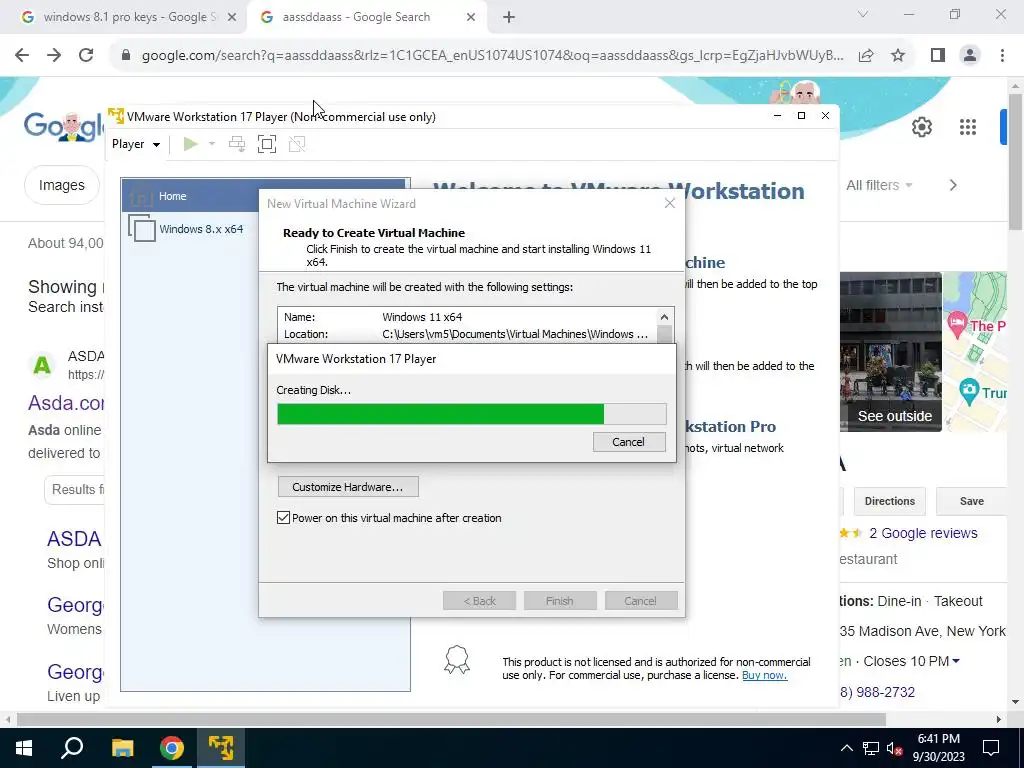Viewport: 1024px width, 768px height.
Task: Open Chrome tab search chevron
Action: click(863, 14)
